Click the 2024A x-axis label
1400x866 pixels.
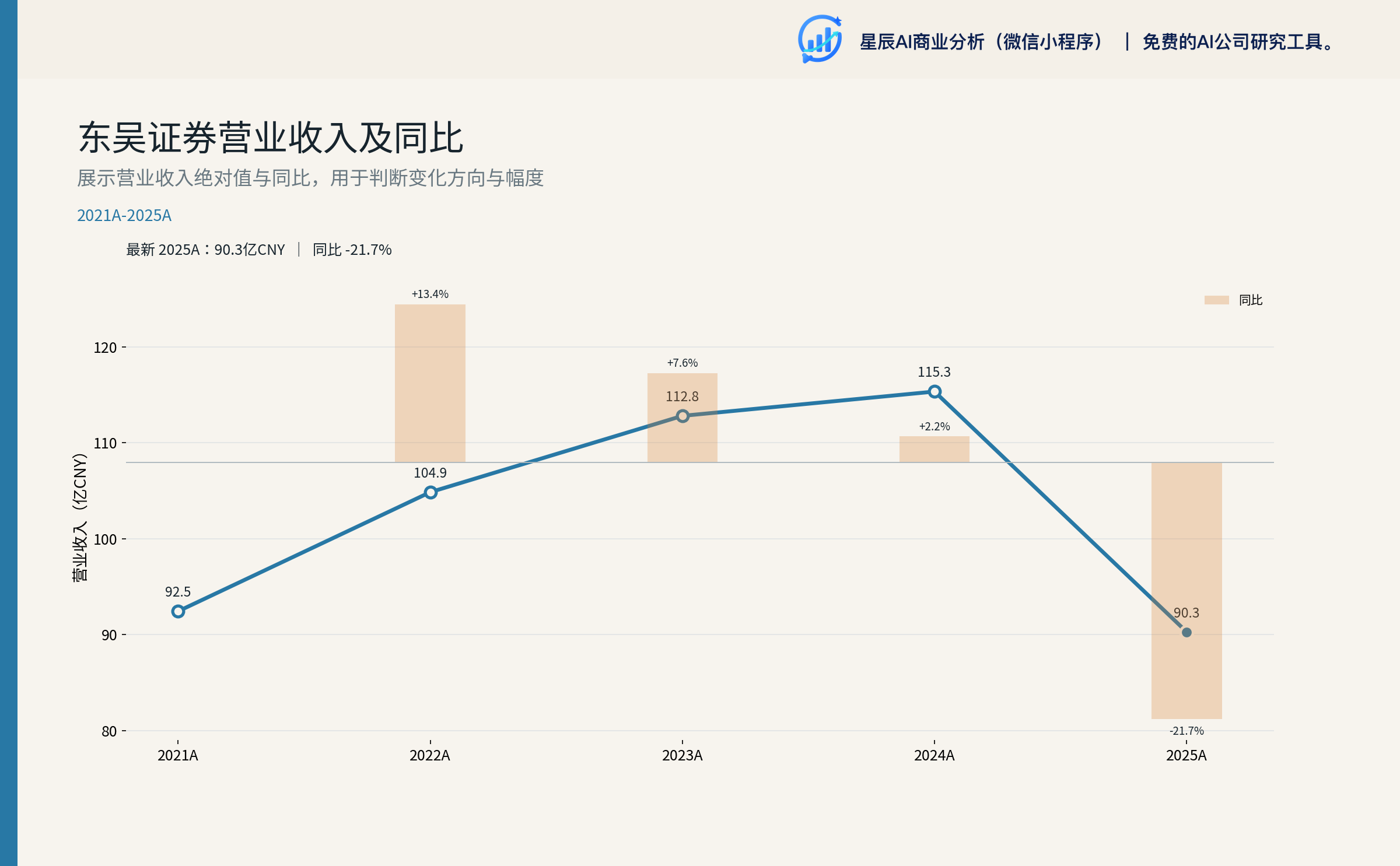(x=935, y=756)
